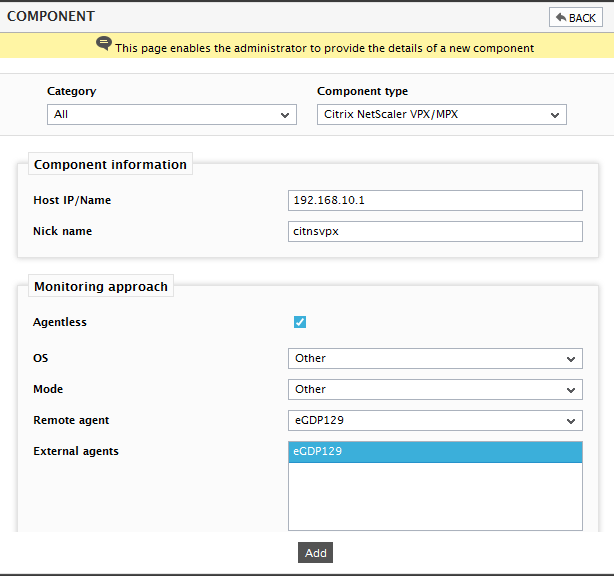Screen dimensions: 614x576
Task: Click the back arrow icon
Action: coord(561,17)
